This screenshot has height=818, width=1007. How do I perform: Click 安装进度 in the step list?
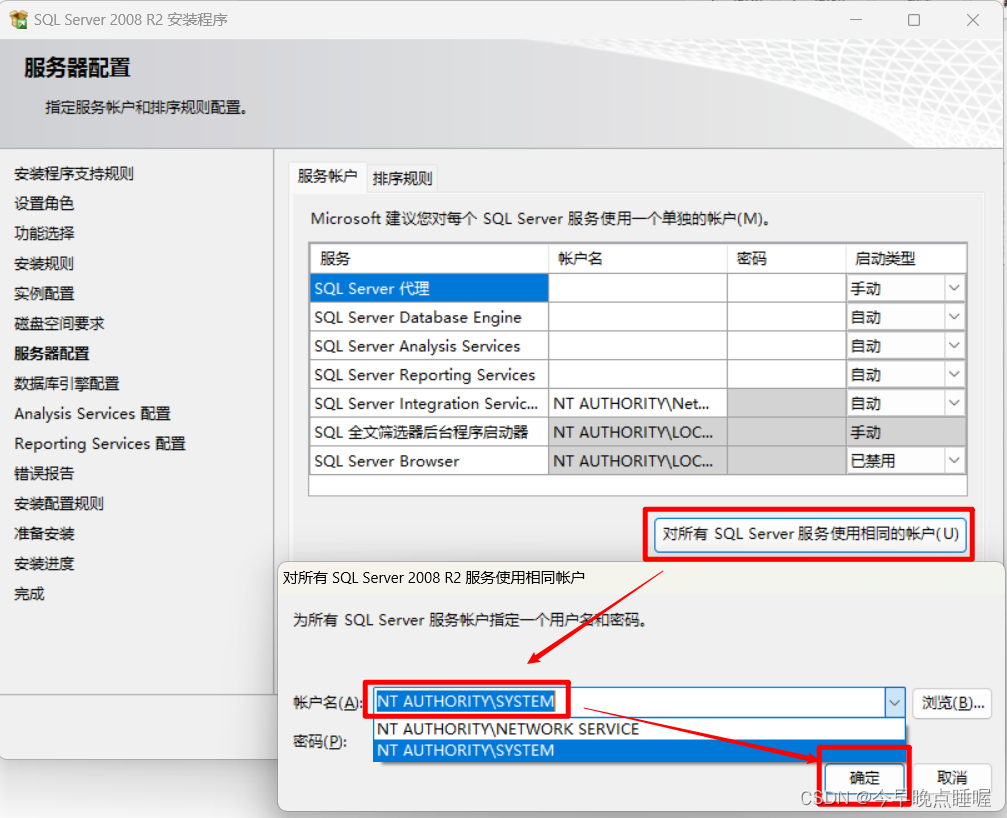click(x=44, y=564)
